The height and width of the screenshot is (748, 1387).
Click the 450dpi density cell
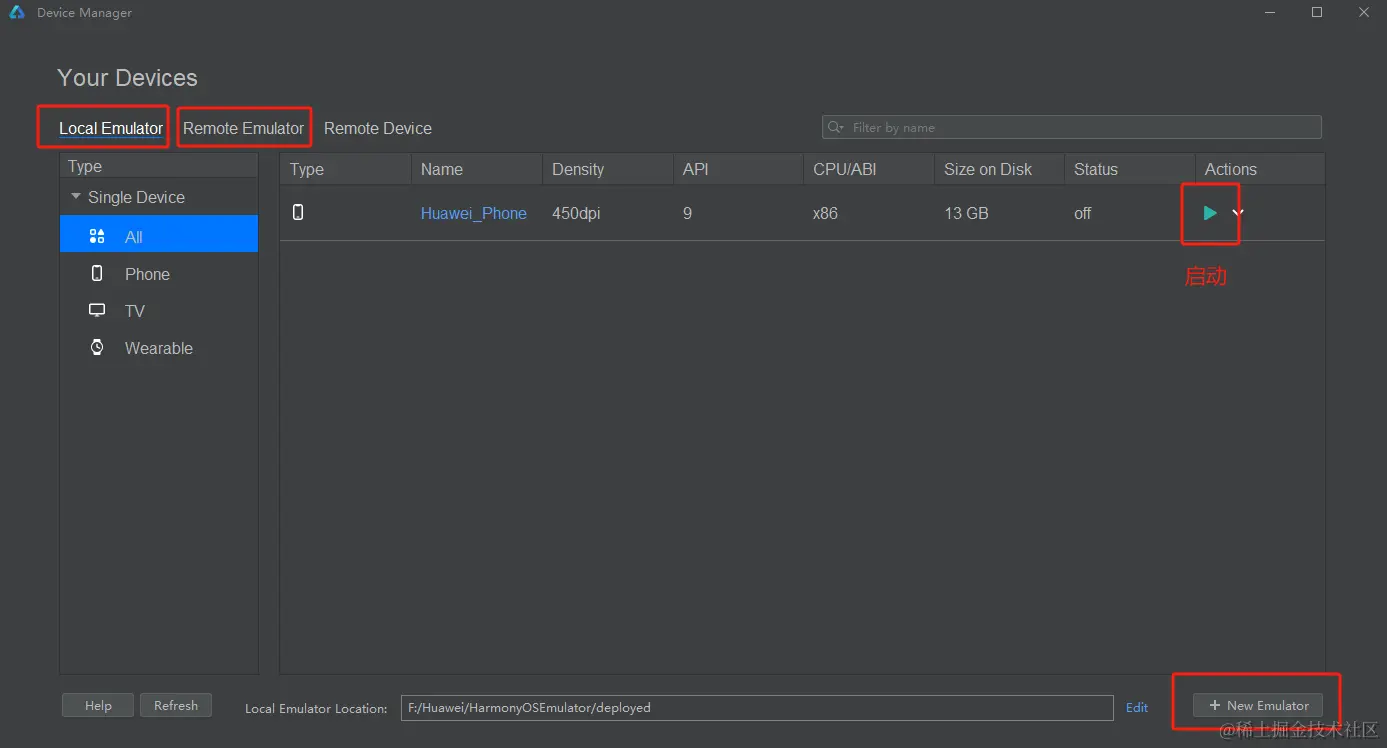(576, 213)
